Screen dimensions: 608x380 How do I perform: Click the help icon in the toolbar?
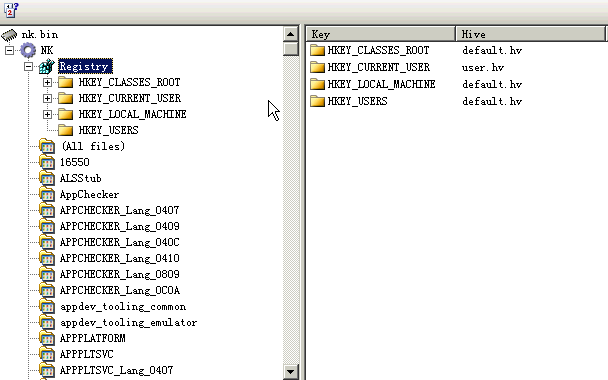click(x=11, y=10)
